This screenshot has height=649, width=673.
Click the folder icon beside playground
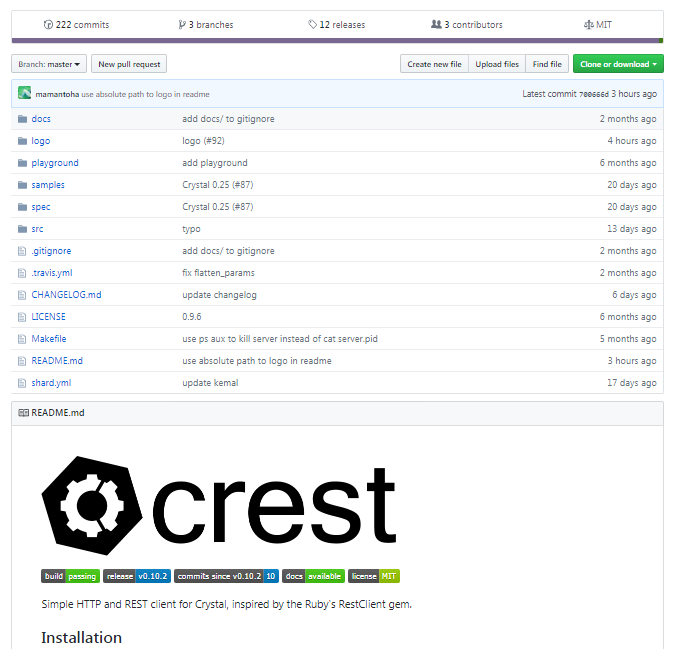click(x=22, y=163)
